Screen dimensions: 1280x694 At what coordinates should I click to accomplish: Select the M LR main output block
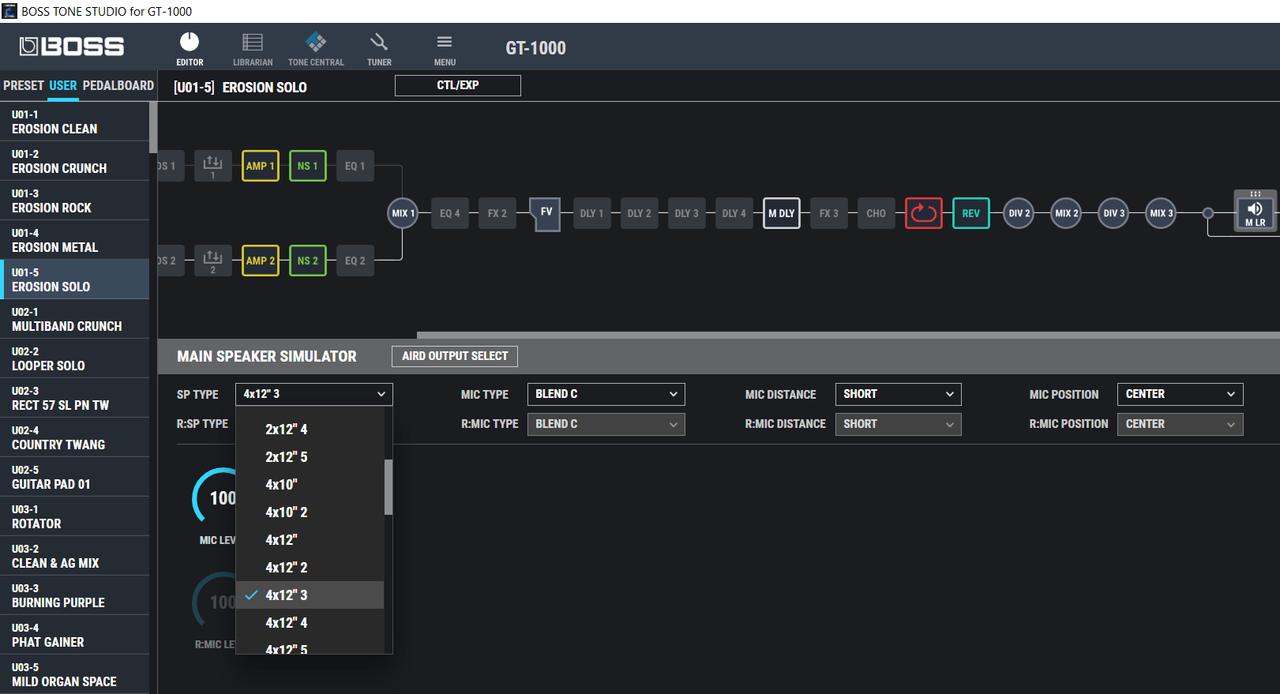(x=1256, y=211)
